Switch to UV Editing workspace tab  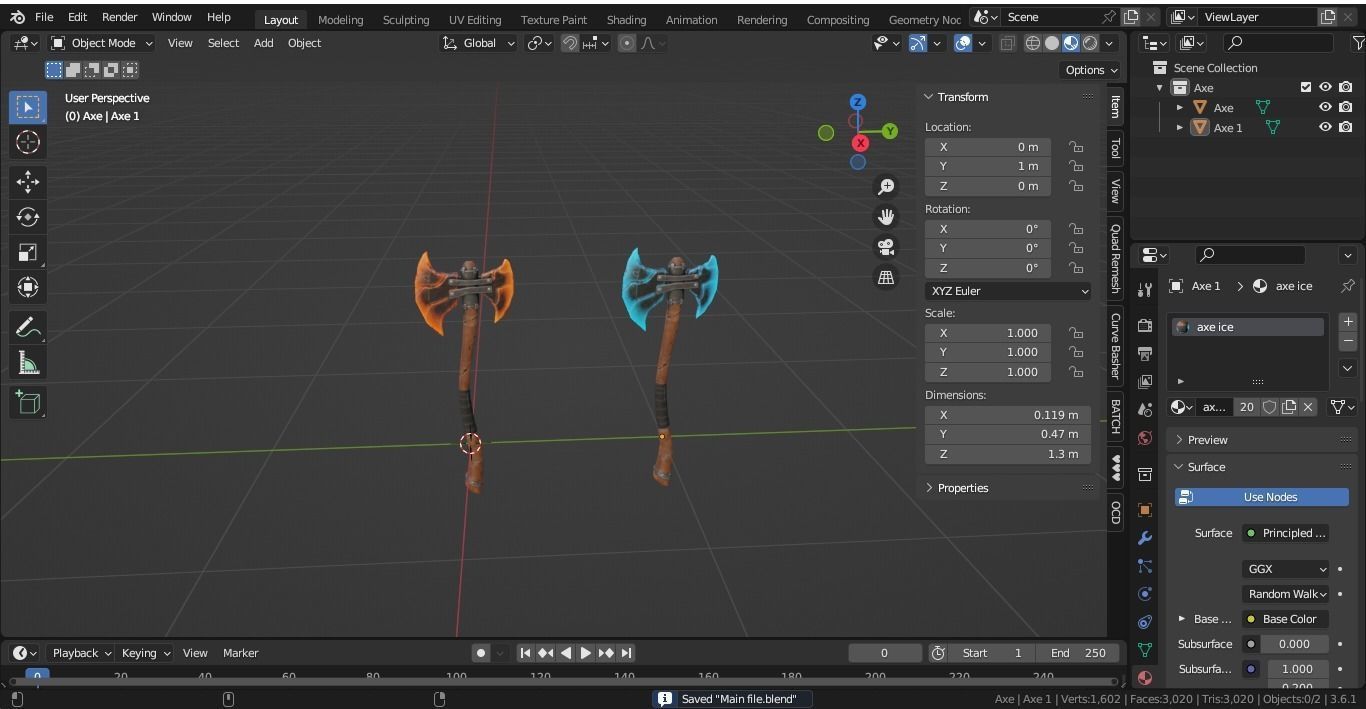(x=475, y=19)
